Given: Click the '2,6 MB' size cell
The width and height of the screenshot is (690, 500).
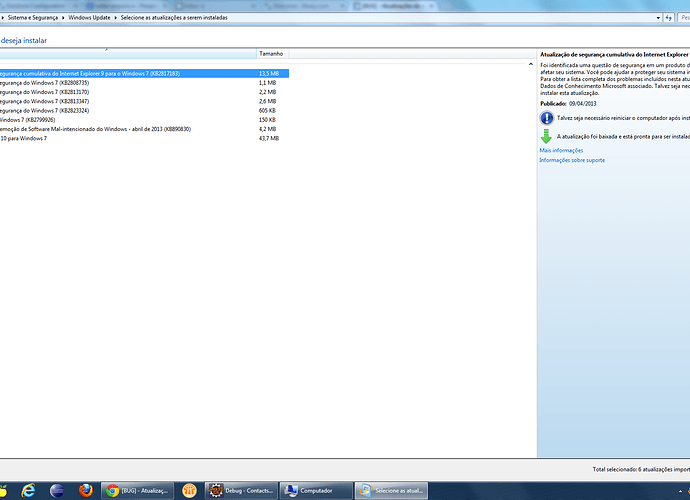Looking at the screenshot, I should point(268,101).
